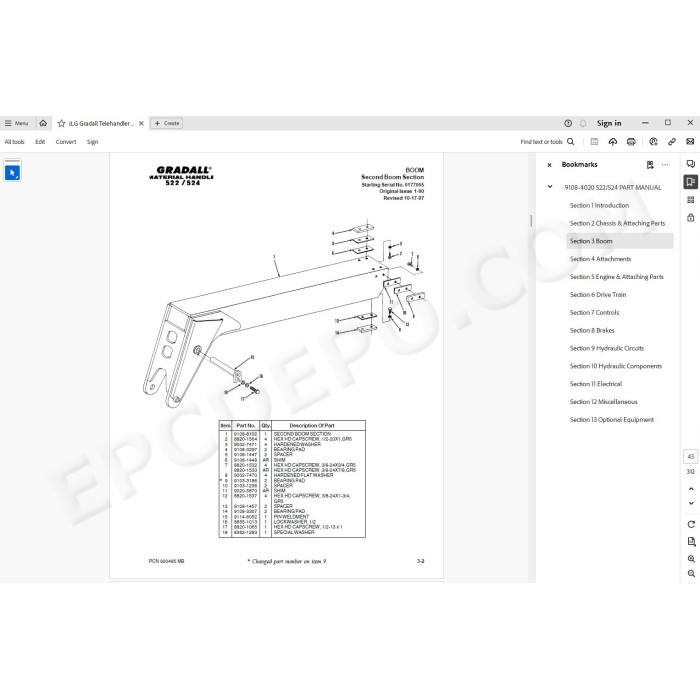Viewport: 700px width, 700px height.
Task: Open bookmark Section 4 Attachments
Action: (600, 259)
